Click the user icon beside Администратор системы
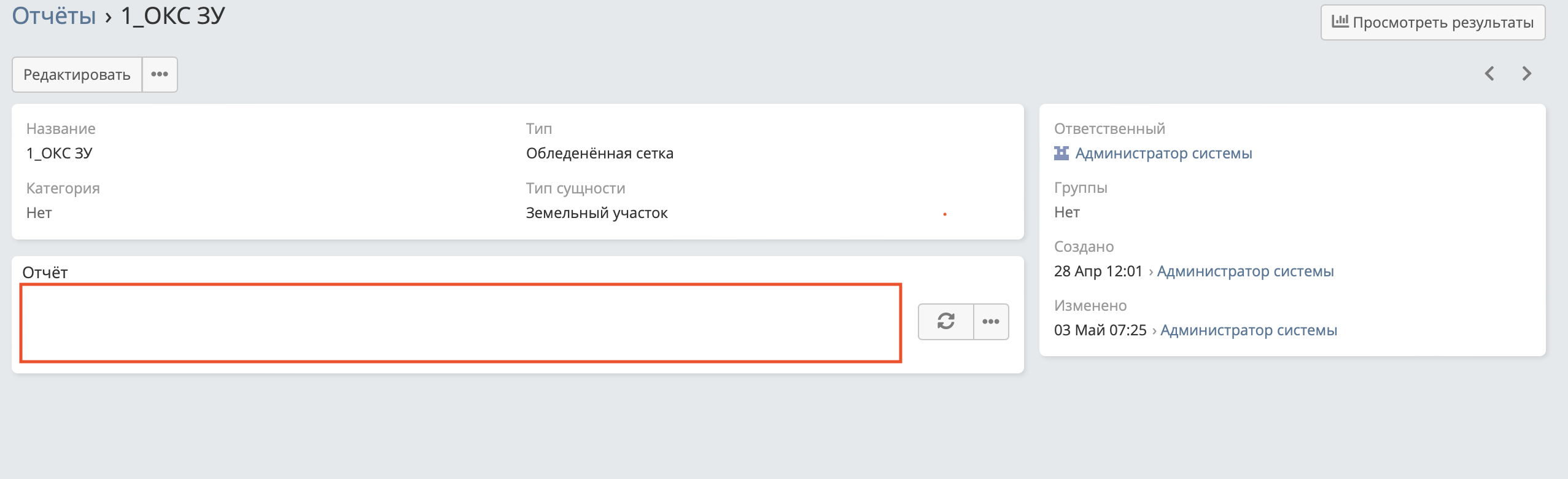This screenshot has height=479, width=1568. 1062,153
